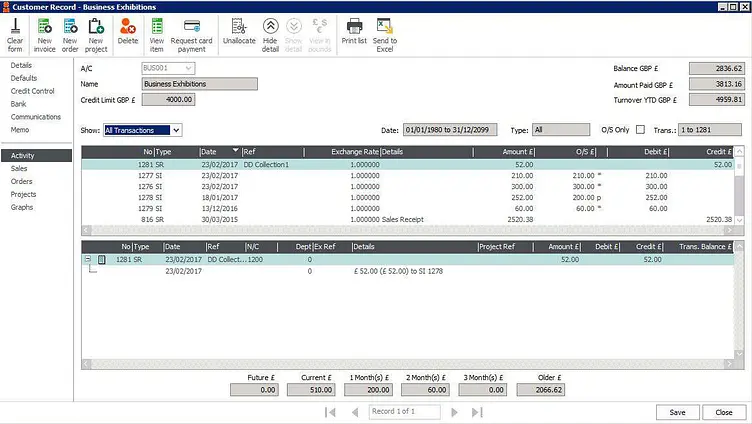Open the Communications tab
Image resolution: width=752 pixels, height=424 pixels.
pyautogui.click(x=36, y=117)
